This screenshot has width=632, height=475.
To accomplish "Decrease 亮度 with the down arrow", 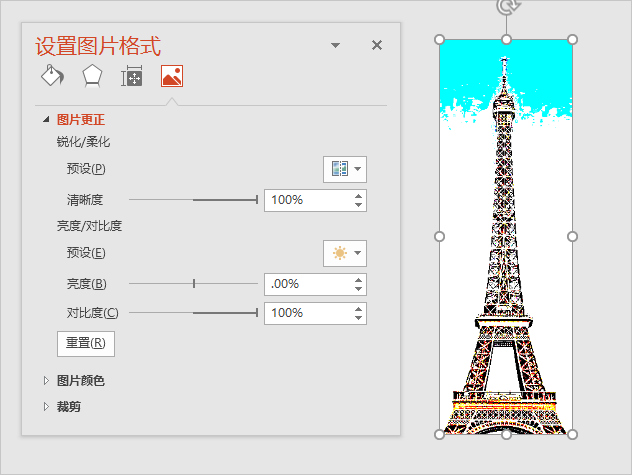I will point(358,289).
